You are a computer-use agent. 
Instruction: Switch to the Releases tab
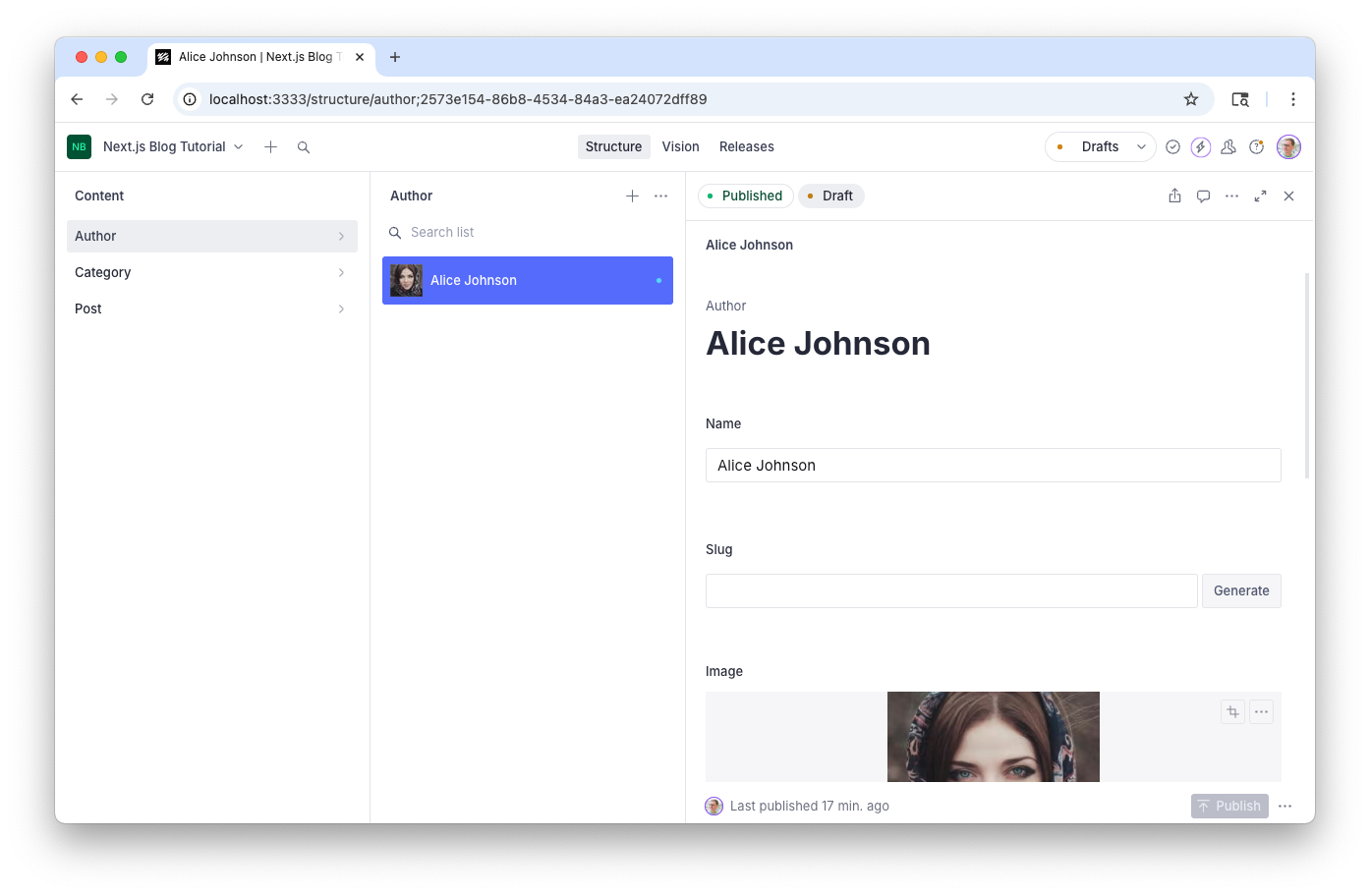click(x=746, y=146)
